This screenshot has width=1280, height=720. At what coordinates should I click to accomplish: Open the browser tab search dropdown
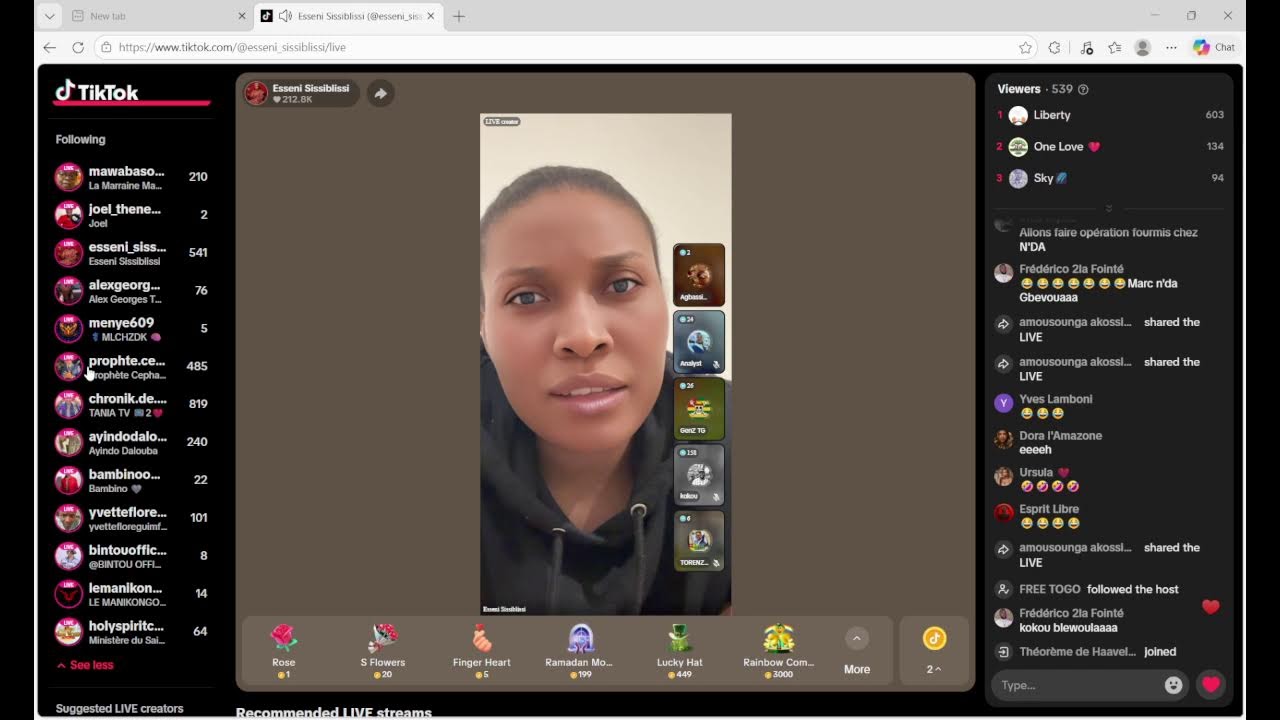click(49, 16)
